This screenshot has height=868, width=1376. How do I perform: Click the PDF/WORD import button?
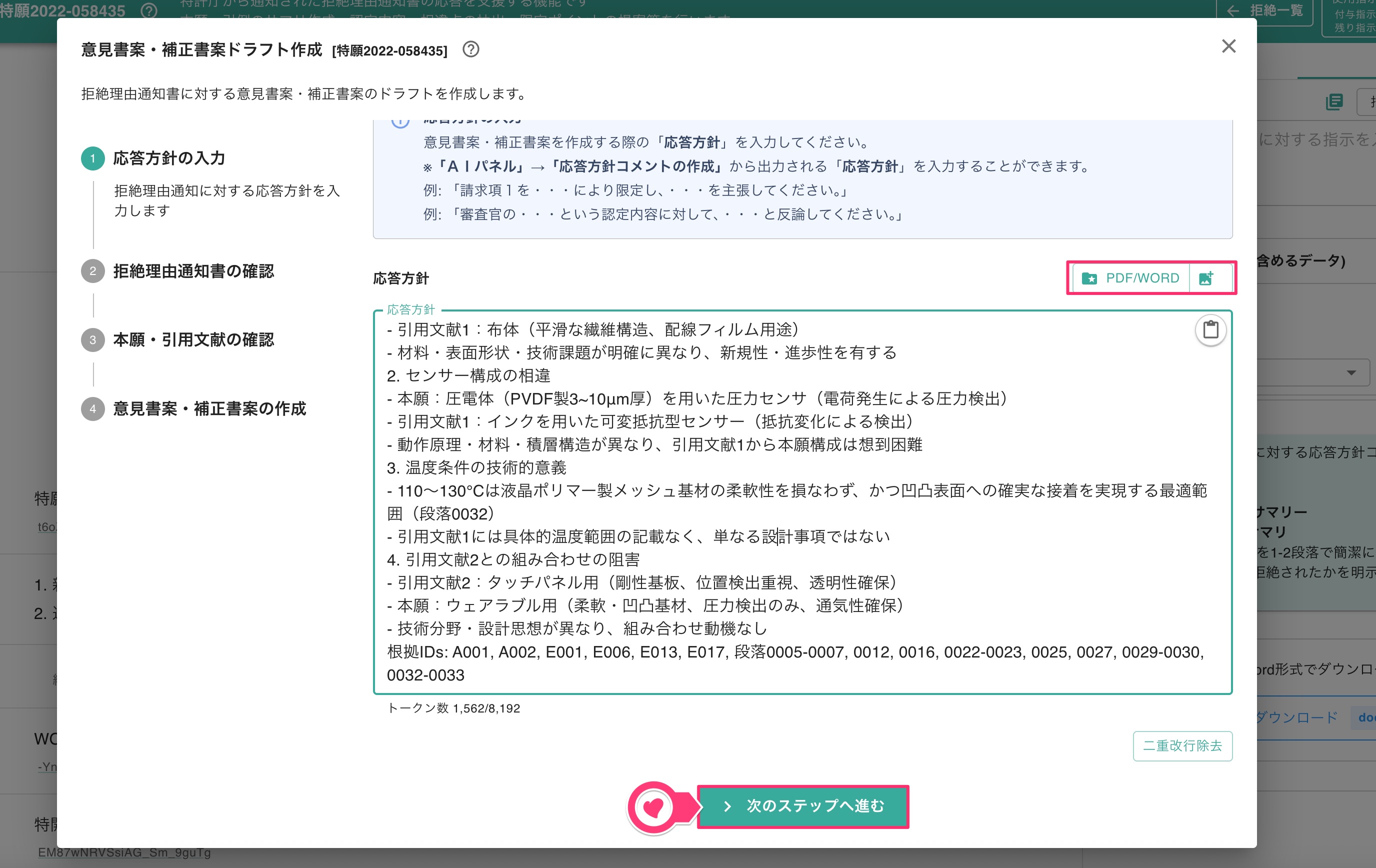(1131, 278)
